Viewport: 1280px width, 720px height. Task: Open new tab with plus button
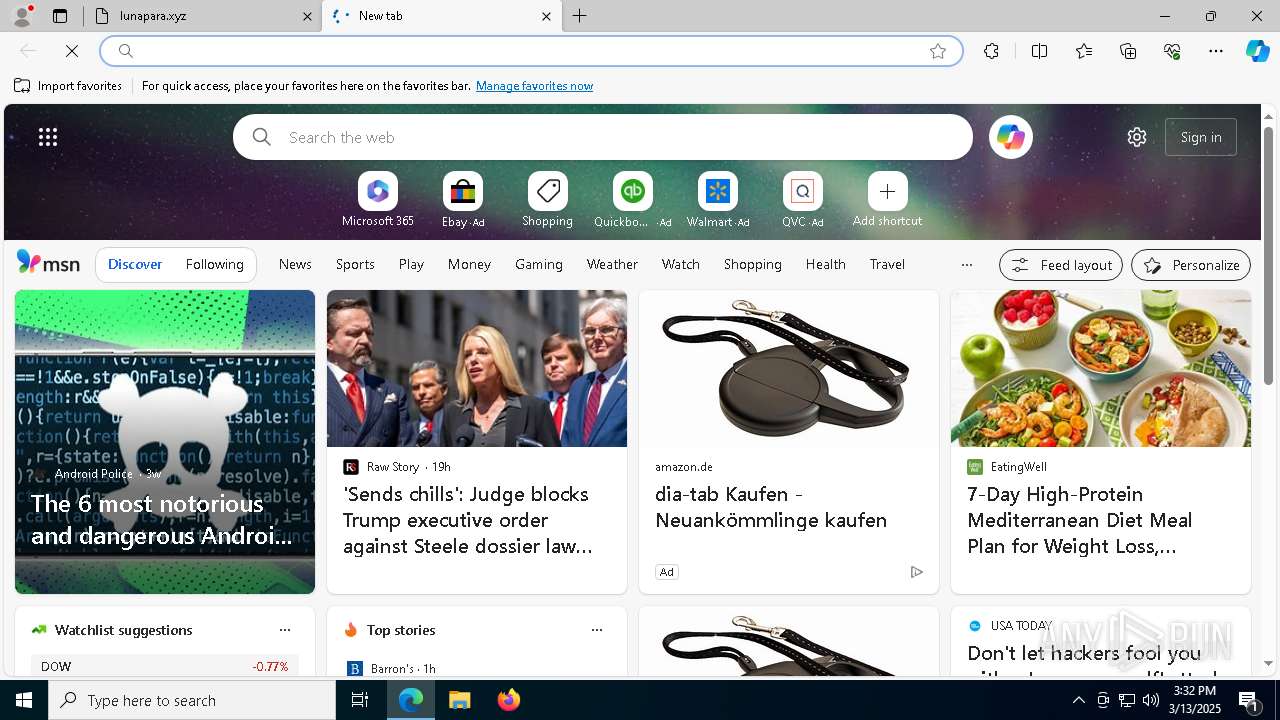click(580, 16)
